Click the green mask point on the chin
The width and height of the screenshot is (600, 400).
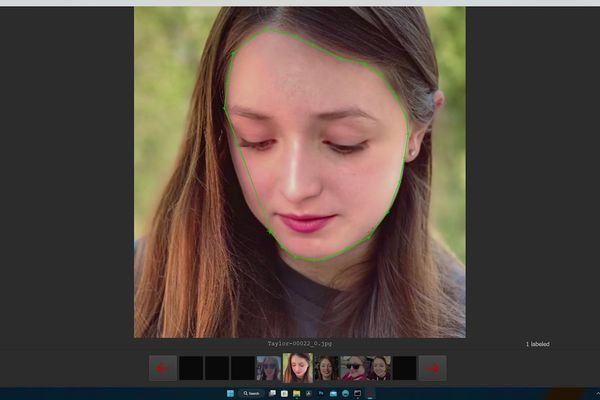point(318,260)
